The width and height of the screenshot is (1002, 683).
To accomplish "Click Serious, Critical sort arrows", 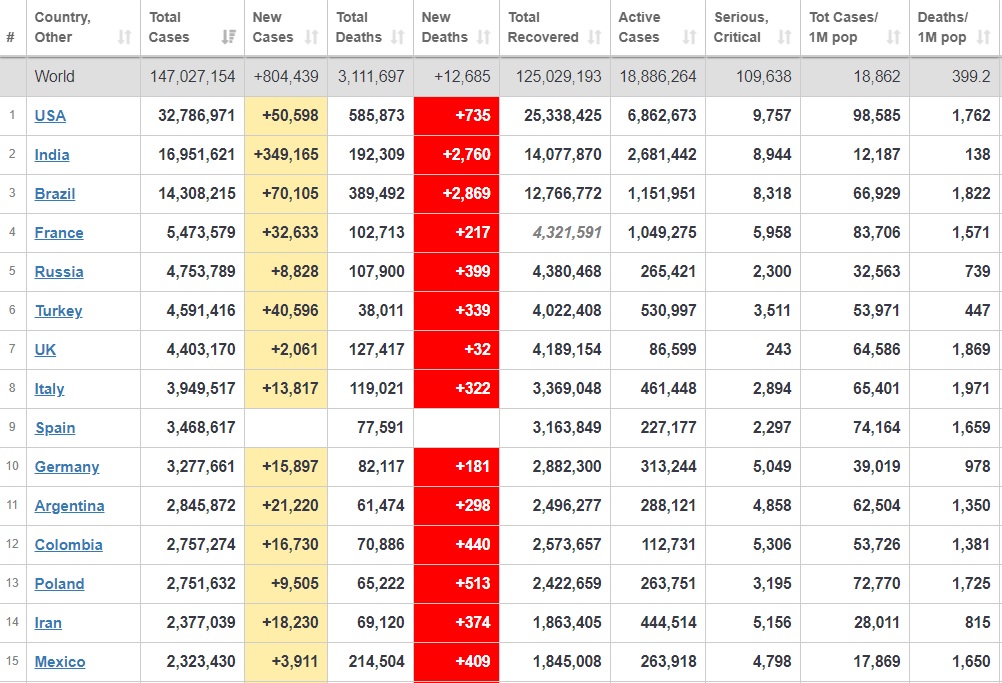I will pyautogui.click(x=784, y=37).
